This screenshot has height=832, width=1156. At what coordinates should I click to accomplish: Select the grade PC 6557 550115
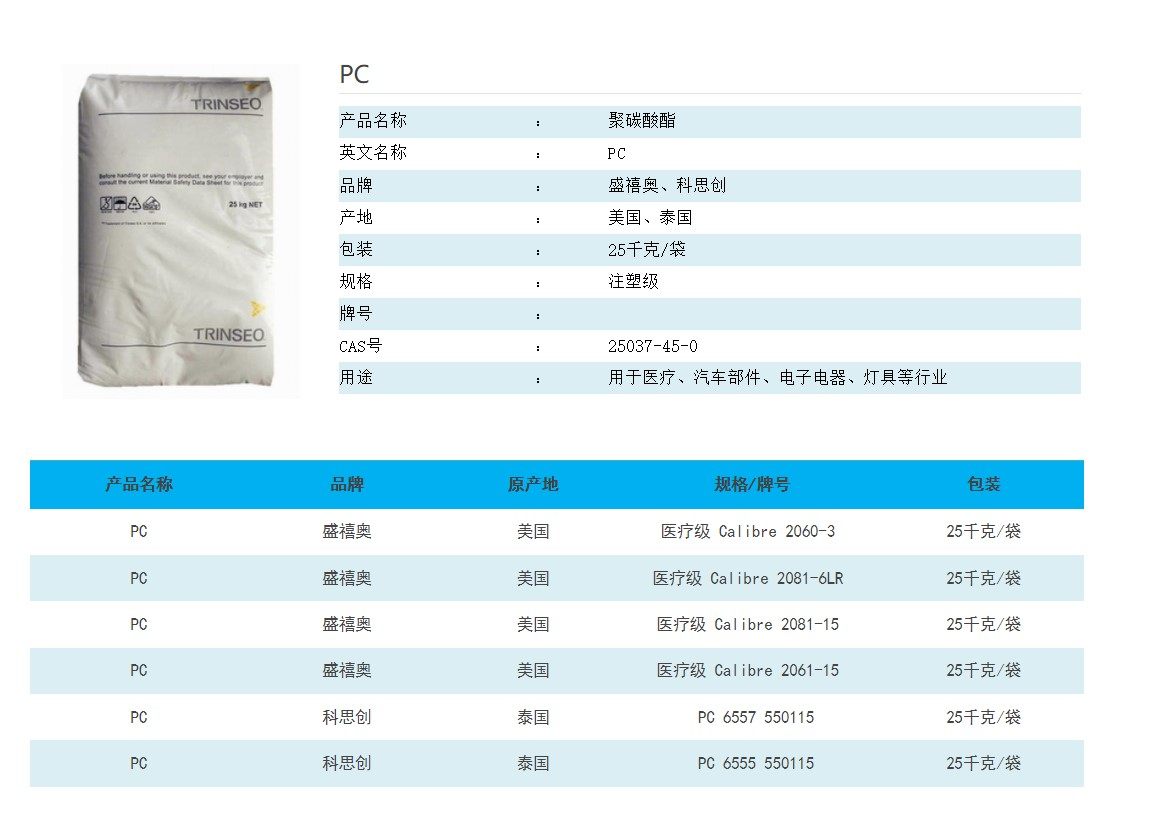756,717
